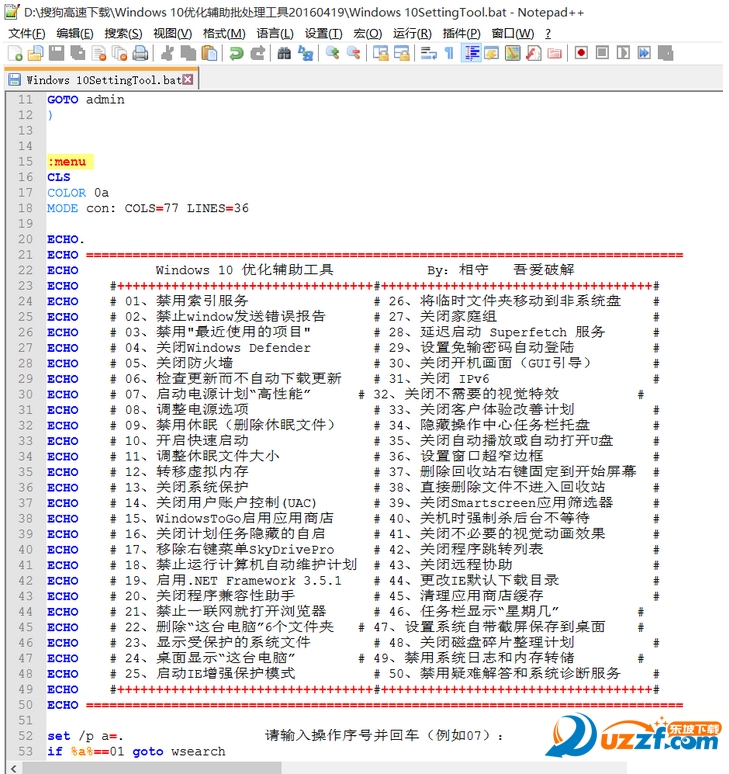
Task: Click the 'Windows 10 优化辅助工具' title text
Action: point(244,270)
